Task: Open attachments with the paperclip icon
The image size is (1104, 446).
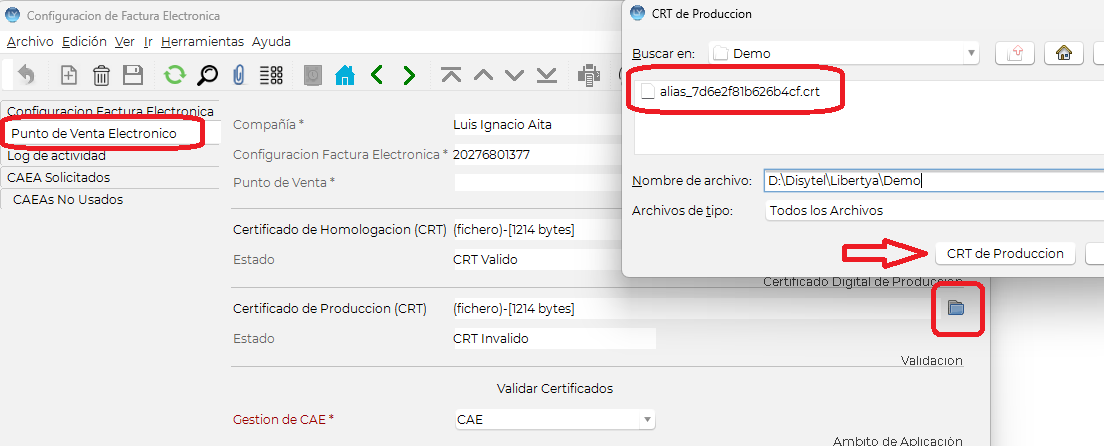Action: coord(239,75)
